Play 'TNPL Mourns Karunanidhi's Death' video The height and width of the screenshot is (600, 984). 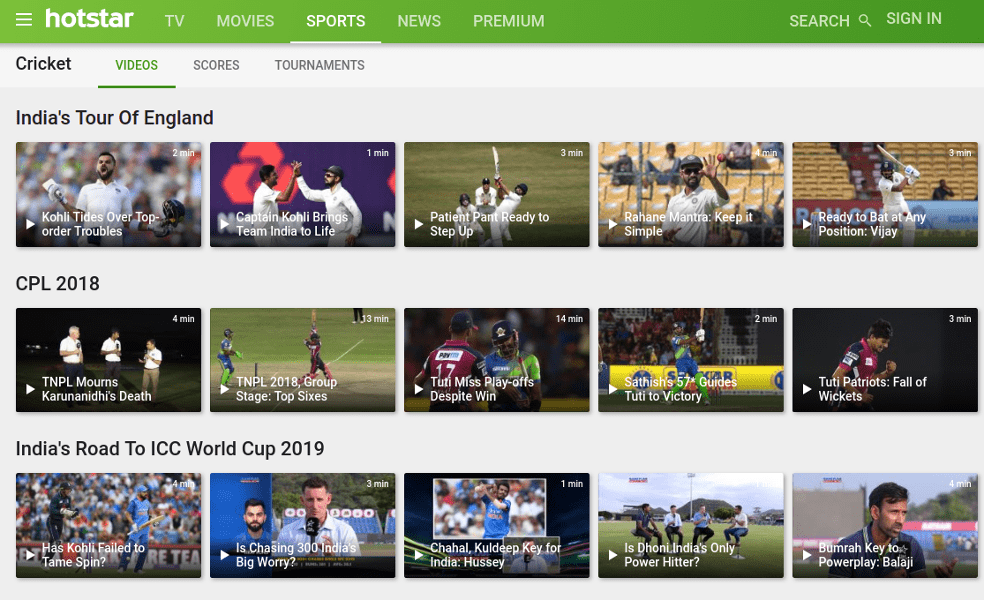[x=109, y=360]
